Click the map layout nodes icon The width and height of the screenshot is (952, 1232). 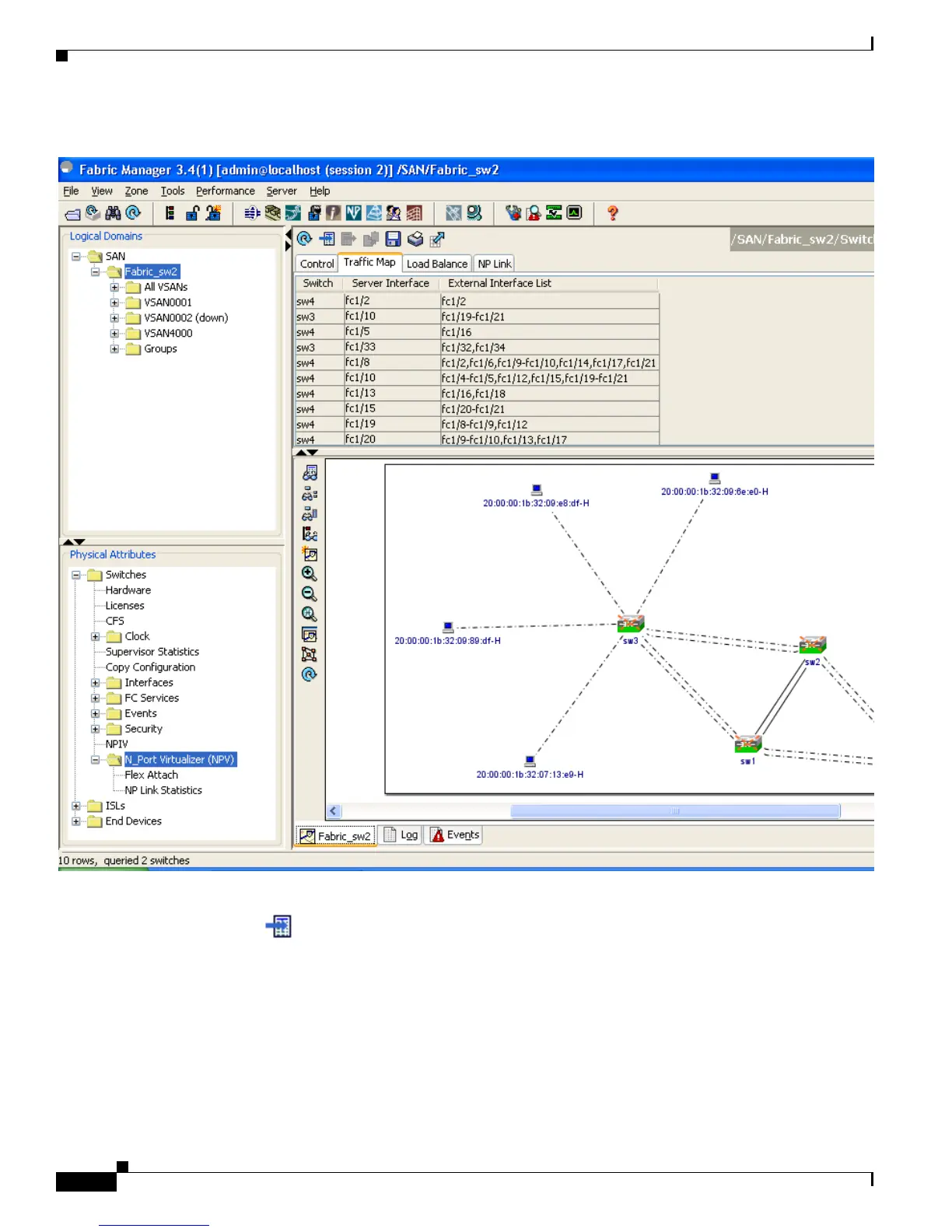point(309,655)
